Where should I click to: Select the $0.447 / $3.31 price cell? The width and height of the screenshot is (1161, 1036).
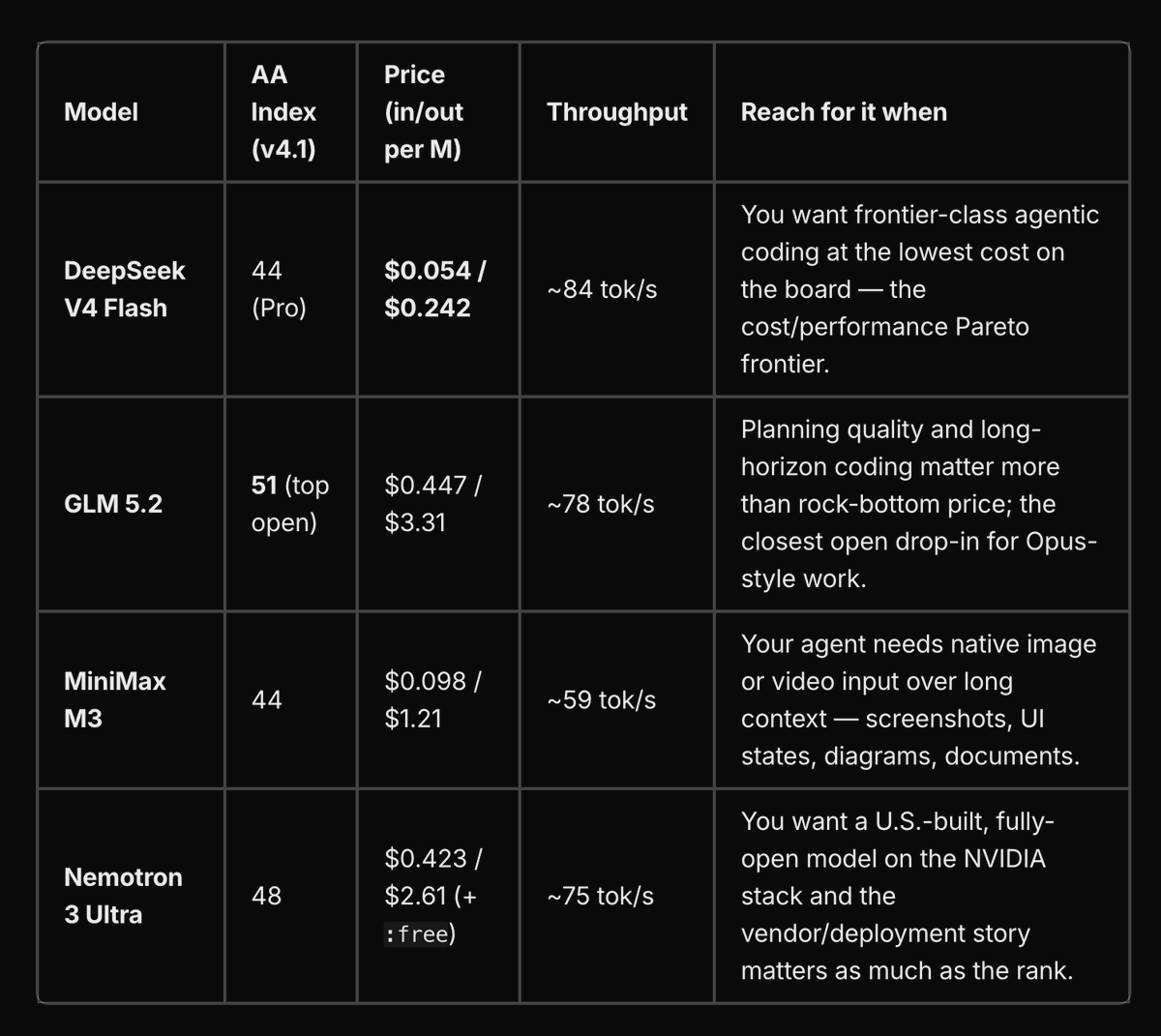[432, 504]
